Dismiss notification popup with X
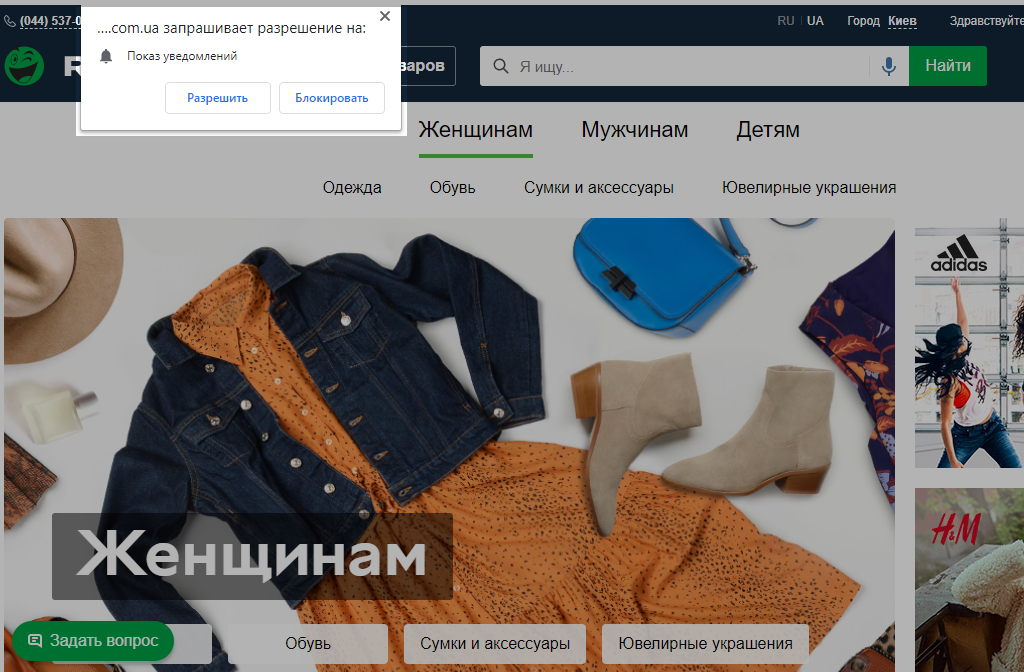The width and height of the screenshot is (1024, 672). pos(384,15)
